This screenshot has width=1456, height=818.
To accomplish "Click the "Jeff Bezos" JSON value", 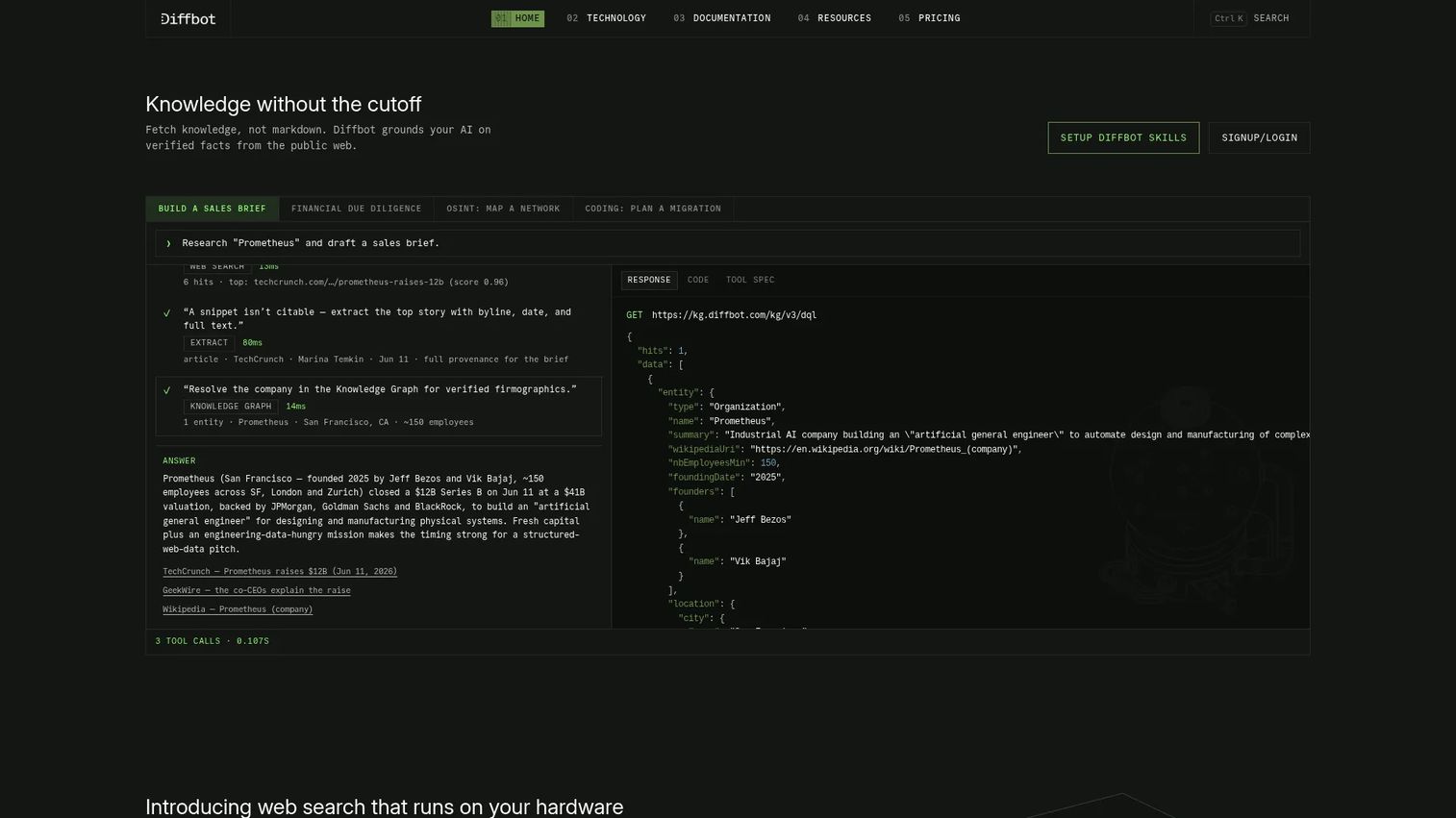I will 761,520.
